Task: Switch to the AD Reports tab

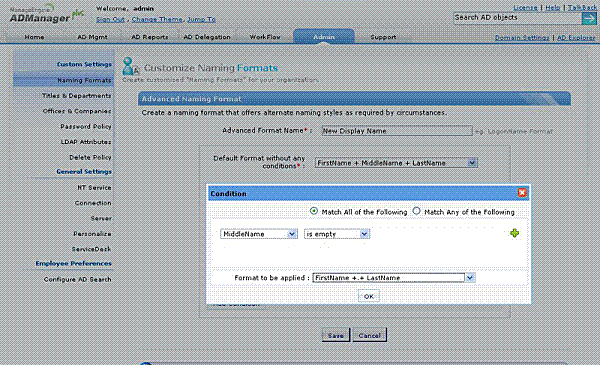Action: click(150, 37)
